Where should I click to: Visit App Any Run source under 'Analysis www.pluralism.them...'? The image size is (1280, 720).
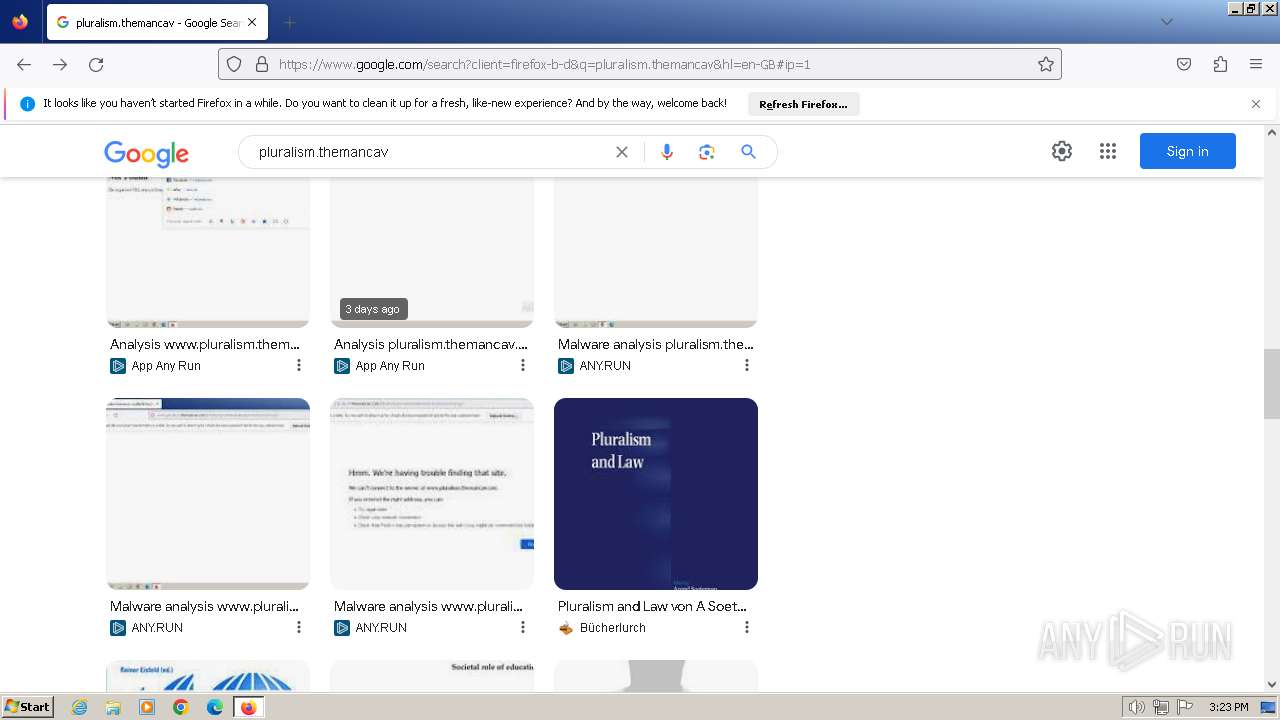[x=156, y=366]
